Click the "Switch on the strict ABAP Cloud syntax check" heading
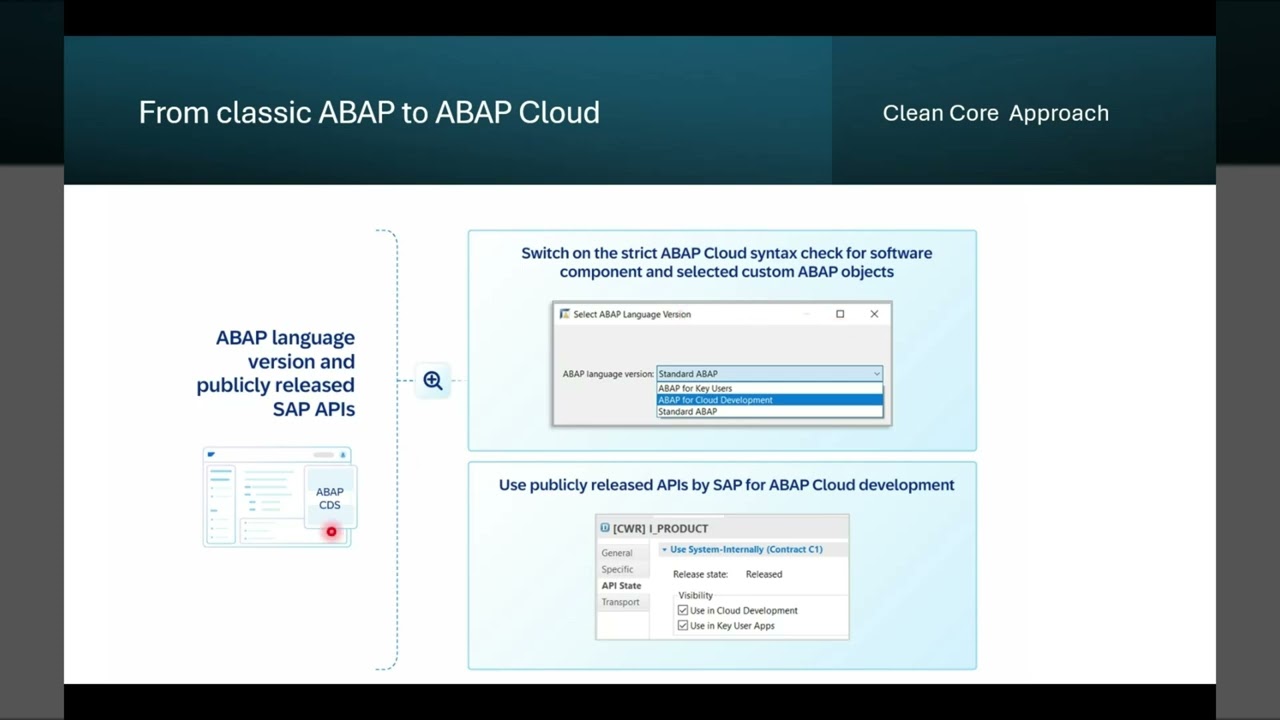 coord(727,262)
